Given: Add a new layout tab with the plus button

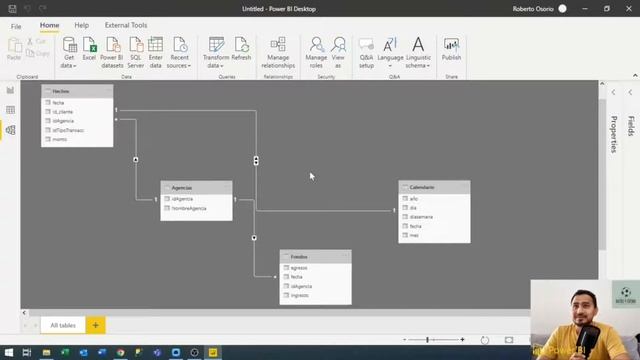Looking at the screenshot, I should pyautogui.click(x=96, y=325).
